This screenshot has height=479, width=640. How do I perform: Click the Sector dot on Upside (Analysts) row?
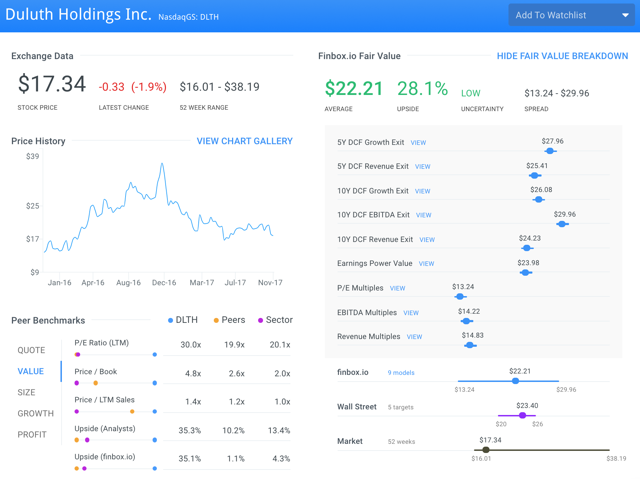pyautogui.click(x=87, y=440)
